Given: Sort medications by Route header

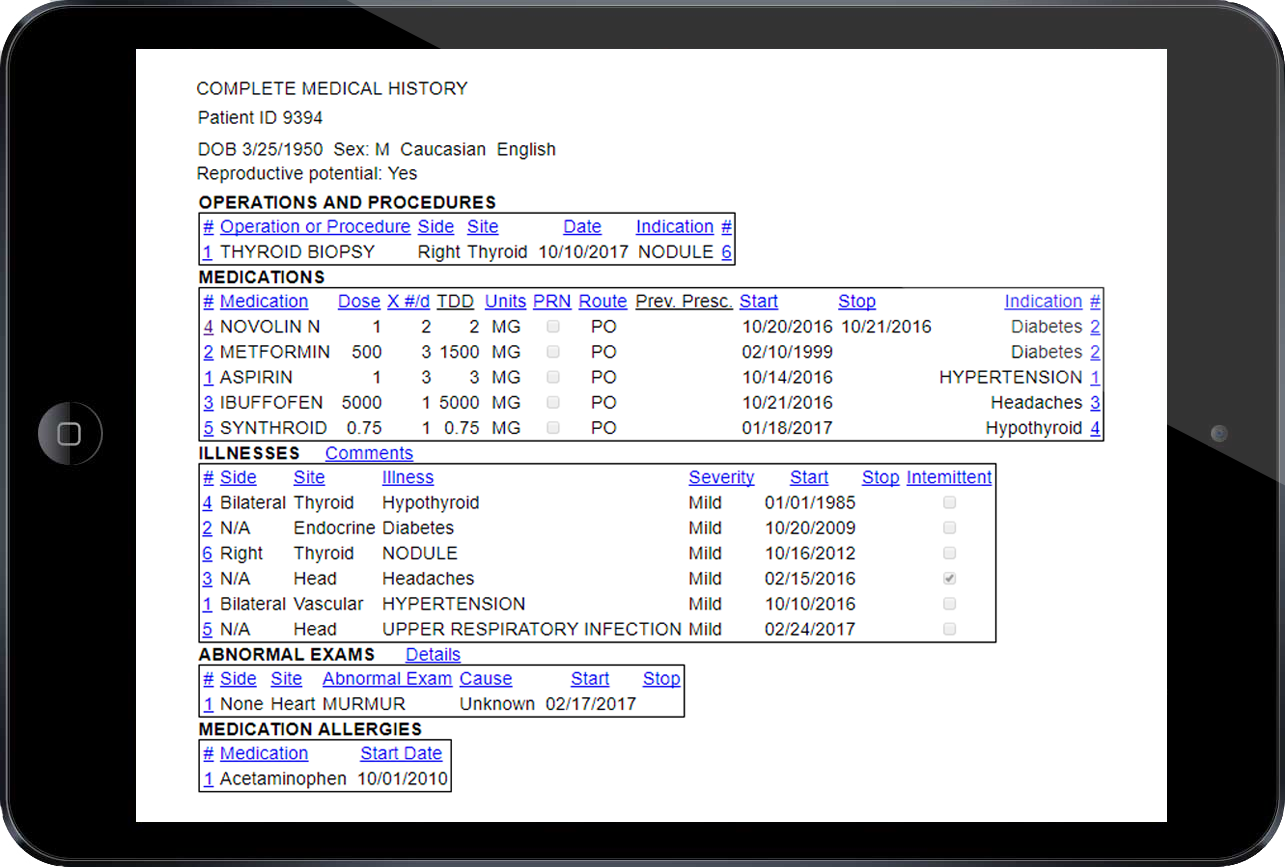Looking at the screenshot, I should pos(602,302).
